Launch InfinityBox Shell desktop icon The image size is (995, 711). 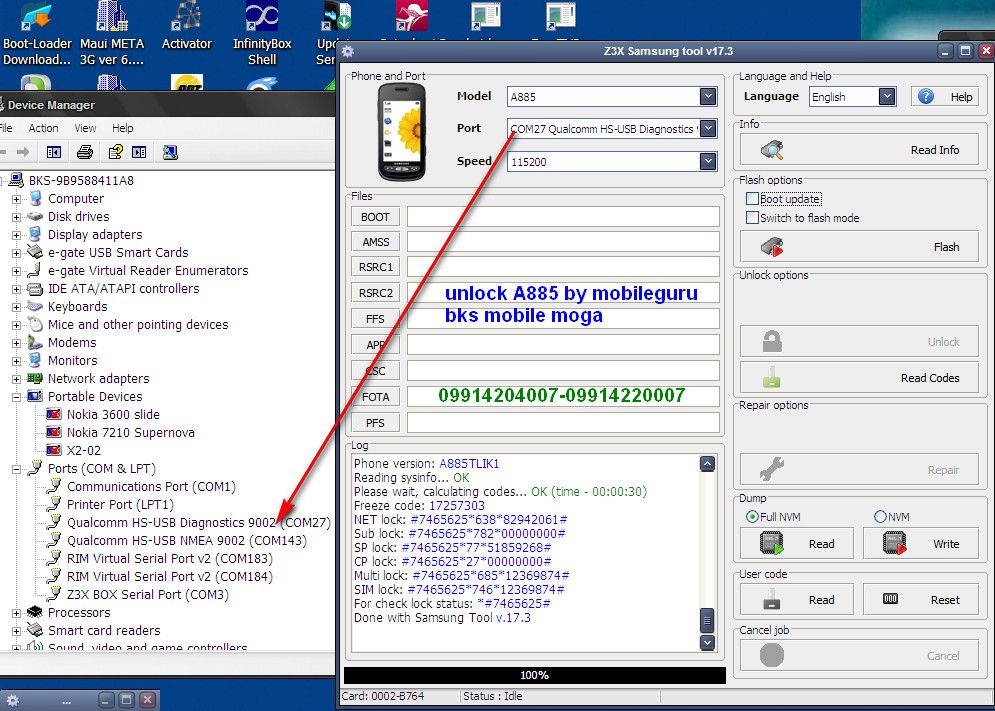tap(261, 33)
